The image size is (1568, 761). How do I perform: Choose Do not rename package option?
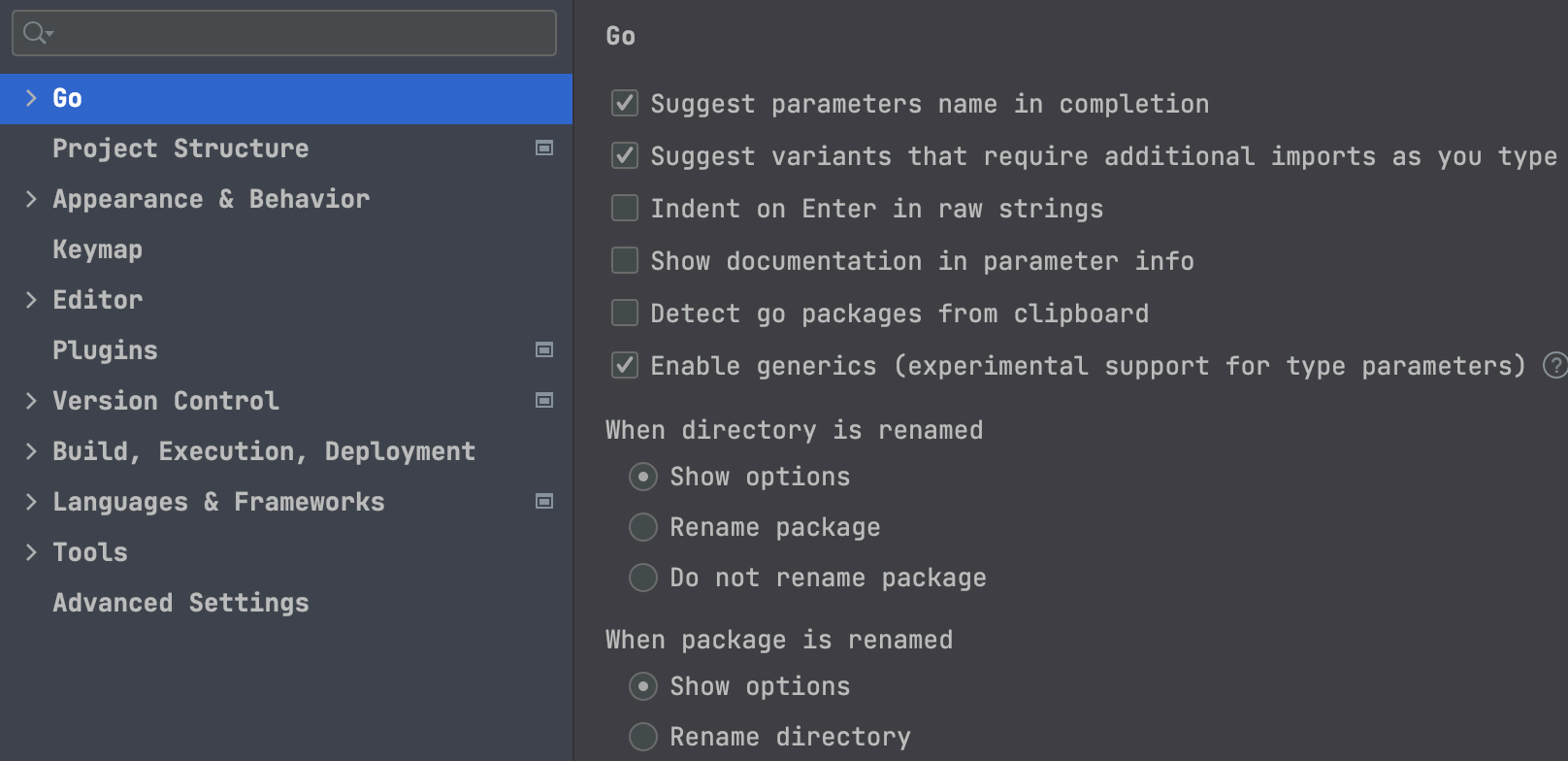tap(642, 578)
